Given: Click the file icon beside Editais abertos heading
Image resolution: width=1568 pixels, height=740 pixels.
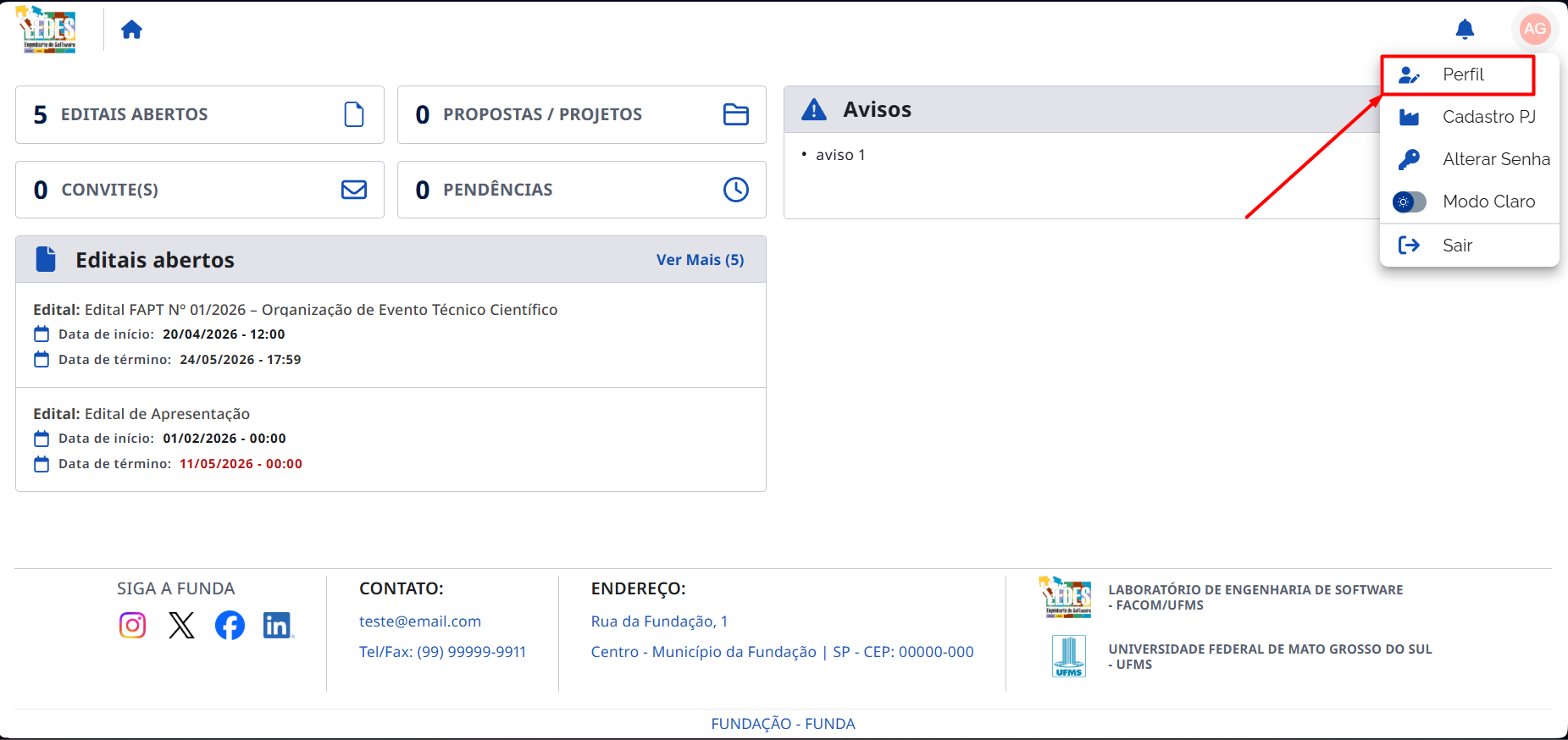Looking at the screenshot, I should [x=46, y=259].
